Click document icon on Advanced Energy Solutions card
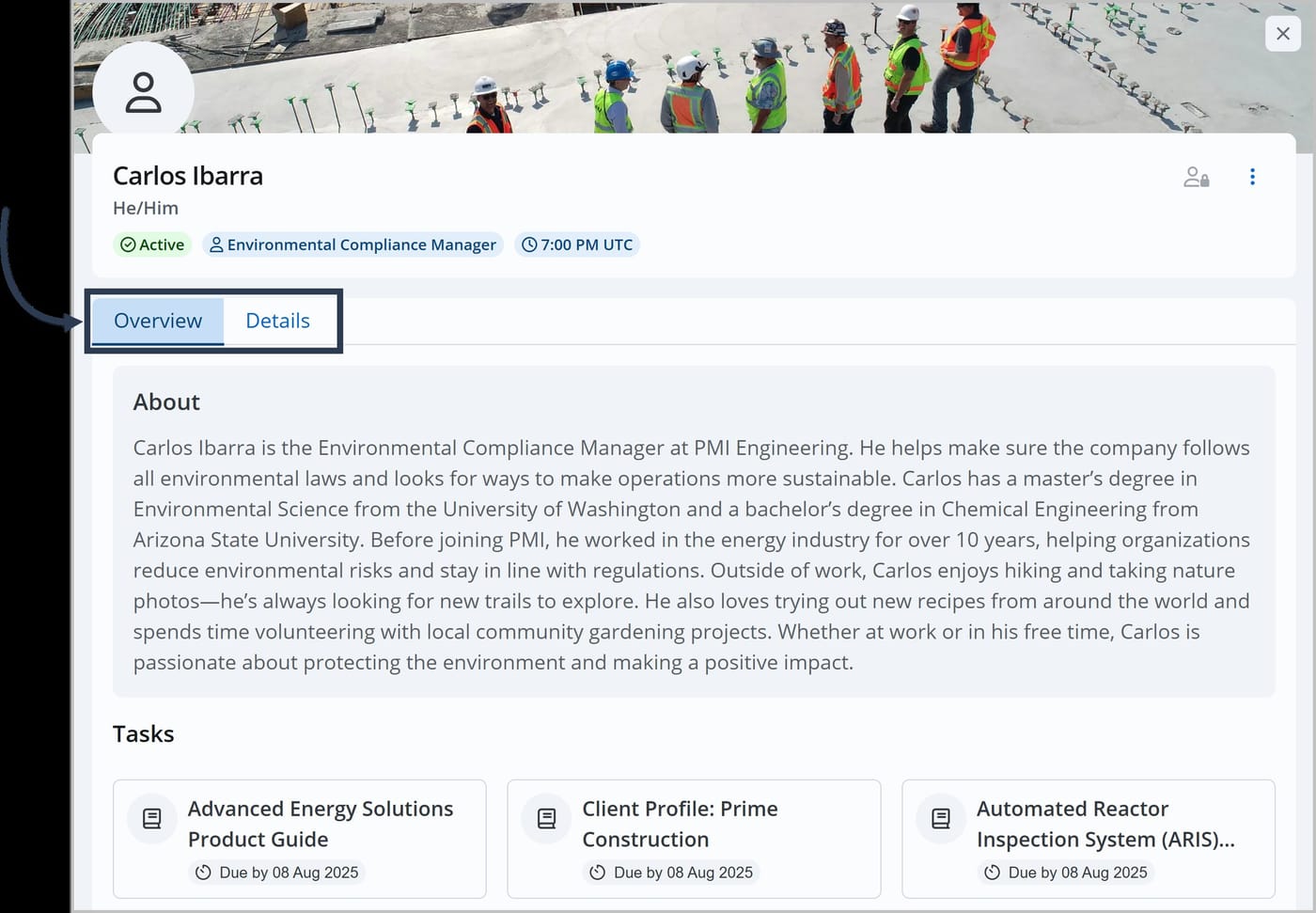The height and width of the screenshot is (913, 1316). (151, 819)
